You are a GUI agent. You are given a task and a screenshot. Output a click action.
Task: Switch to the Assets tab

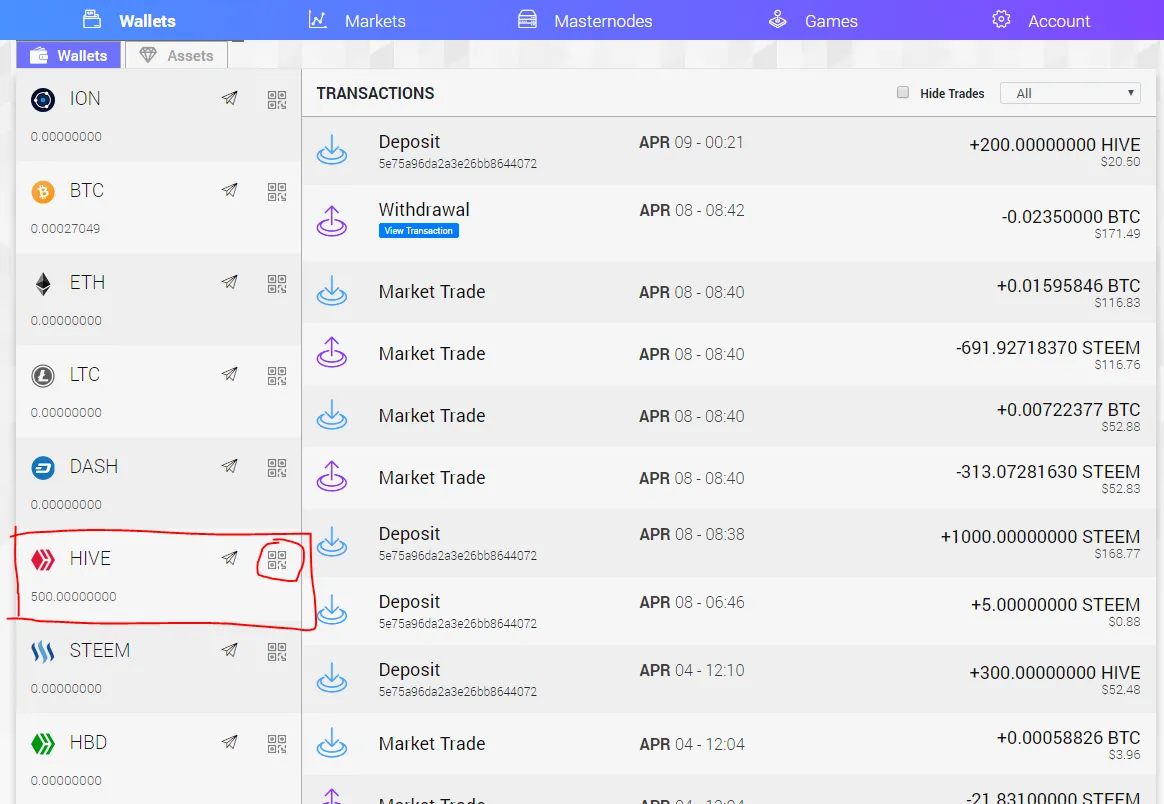point(177,56)
